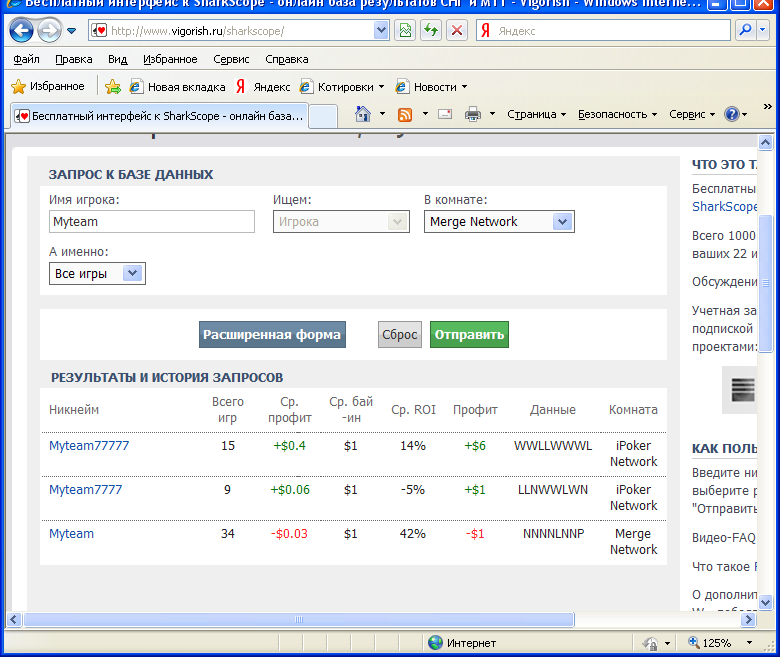The width and height of the screenshot is (780, 657).
Task: Click the Home page house icon
Action: (x=363, y=114)
